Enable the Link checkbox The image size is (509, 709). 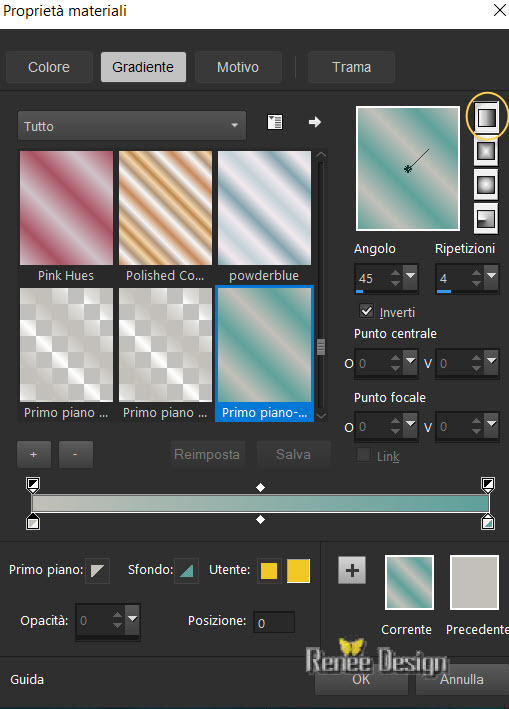363,455
